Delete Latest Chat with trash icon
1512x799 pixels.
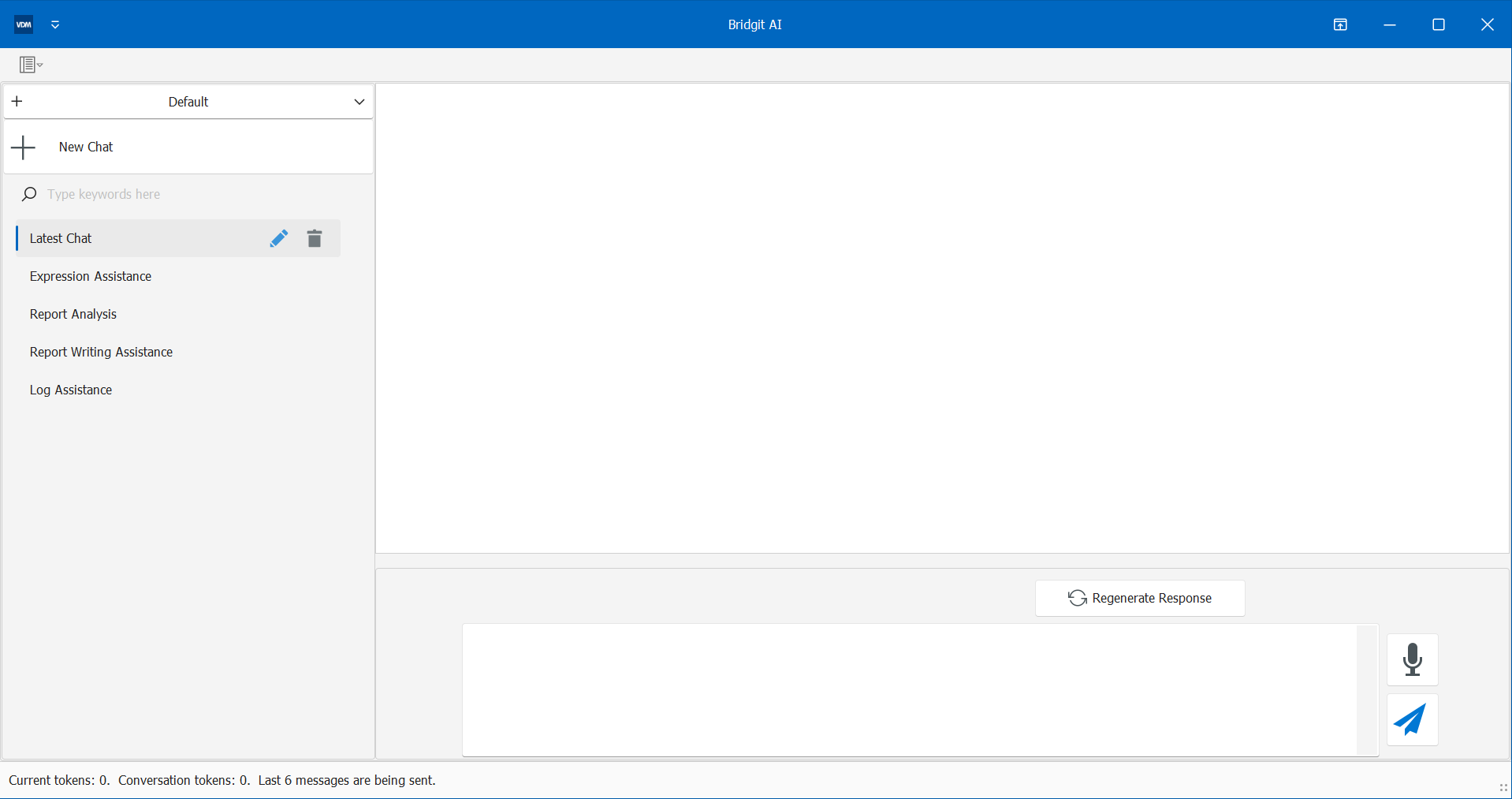[x=315, y=238]
